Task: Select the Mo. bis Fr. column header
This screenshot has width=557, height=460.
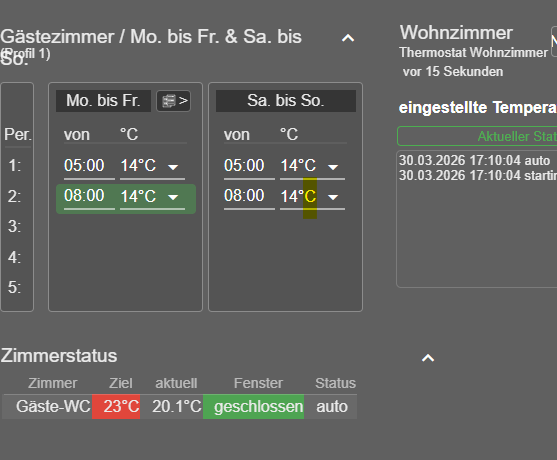Action: click(x=103, y=101)
